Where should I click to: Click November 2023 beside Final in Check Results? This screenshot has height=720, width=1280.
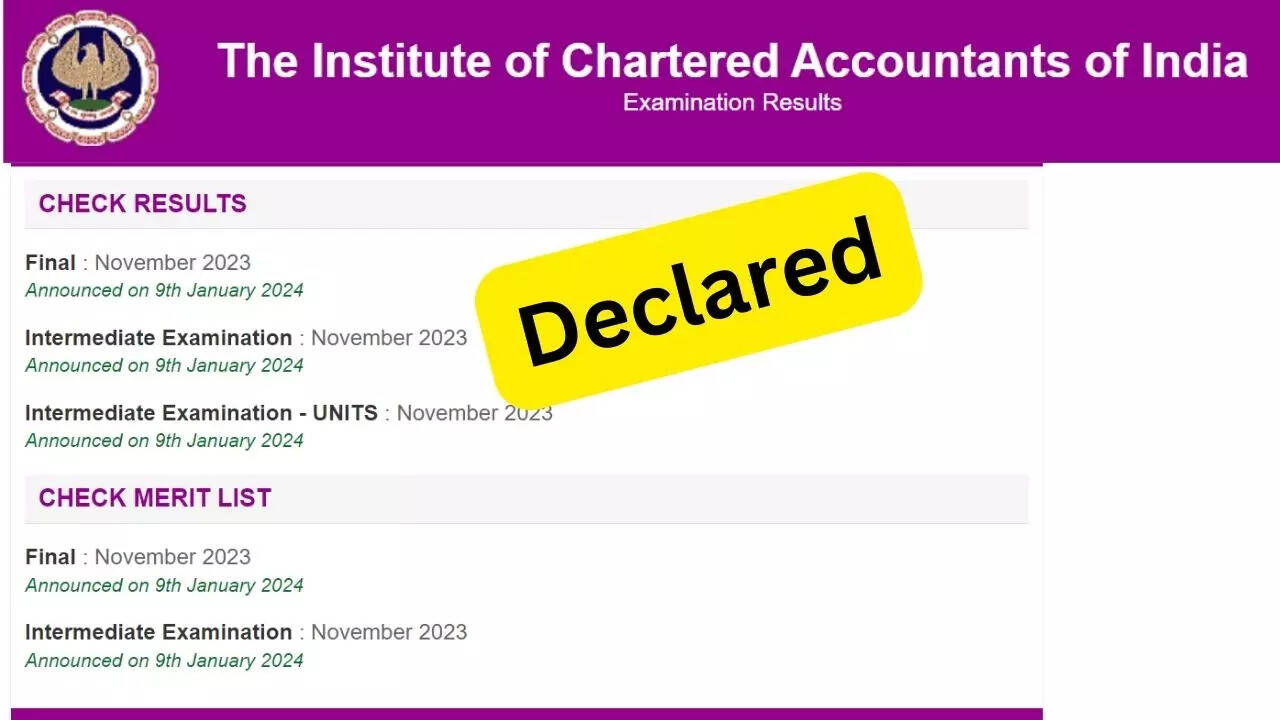(172, 263)
